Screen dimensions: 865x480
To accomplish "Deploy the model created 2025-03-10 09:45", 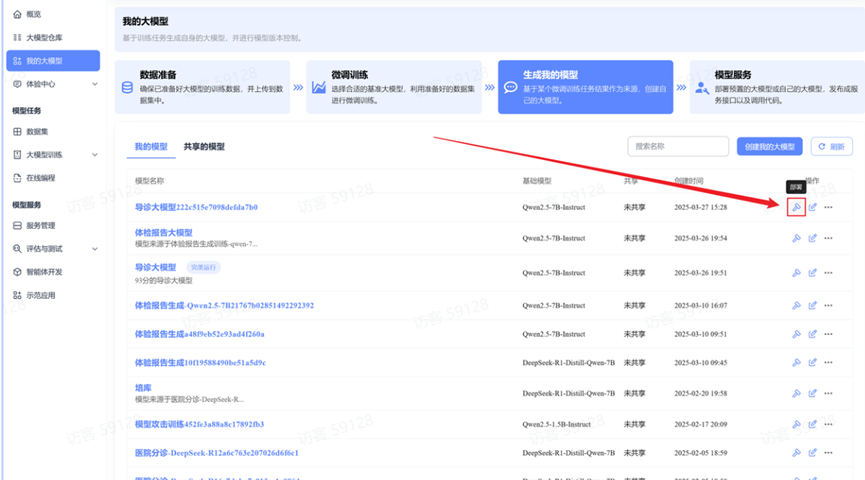I will [796, 362].
